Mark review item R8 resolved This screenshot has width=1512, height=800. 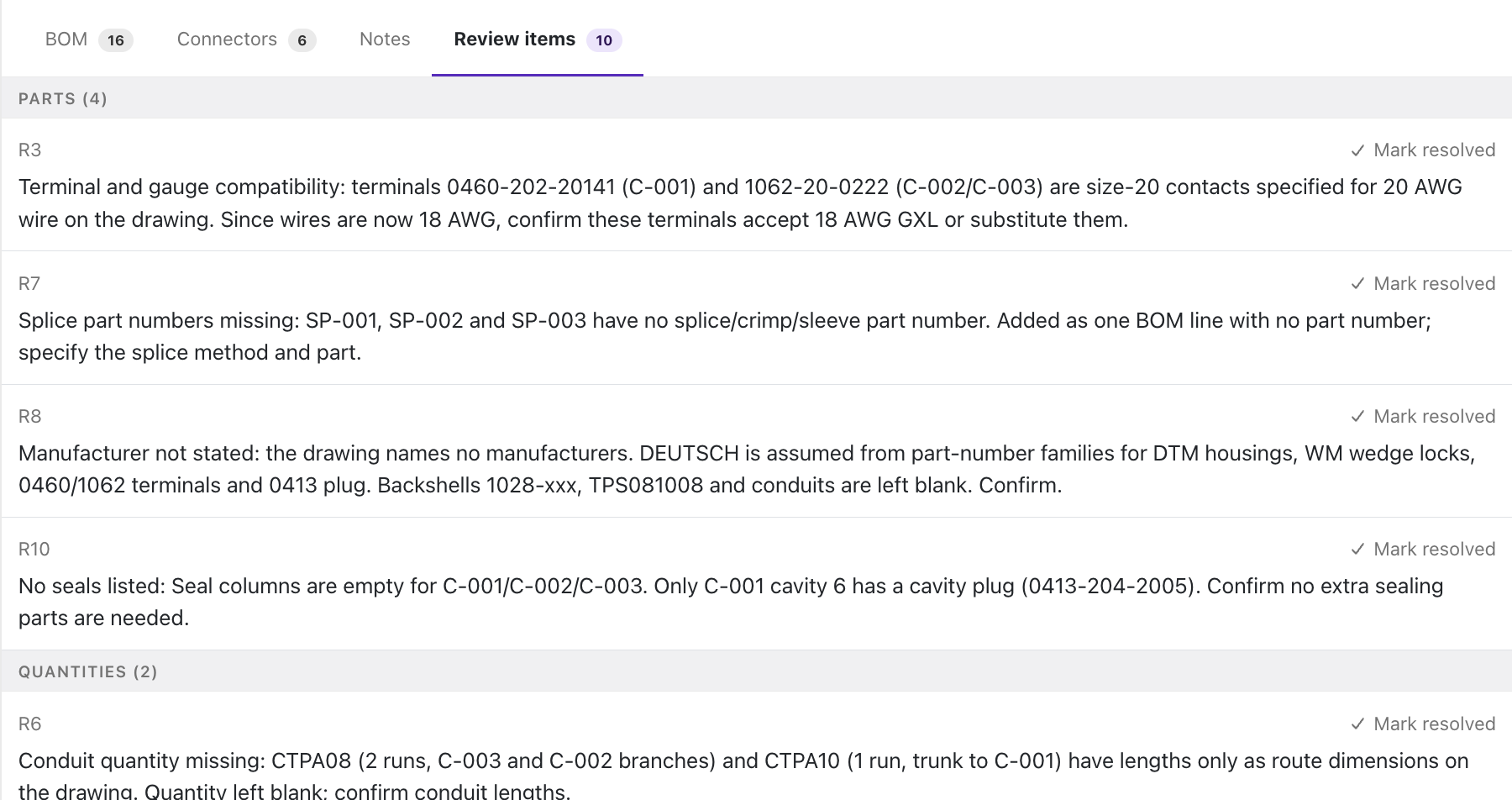tap(1423, 417)
